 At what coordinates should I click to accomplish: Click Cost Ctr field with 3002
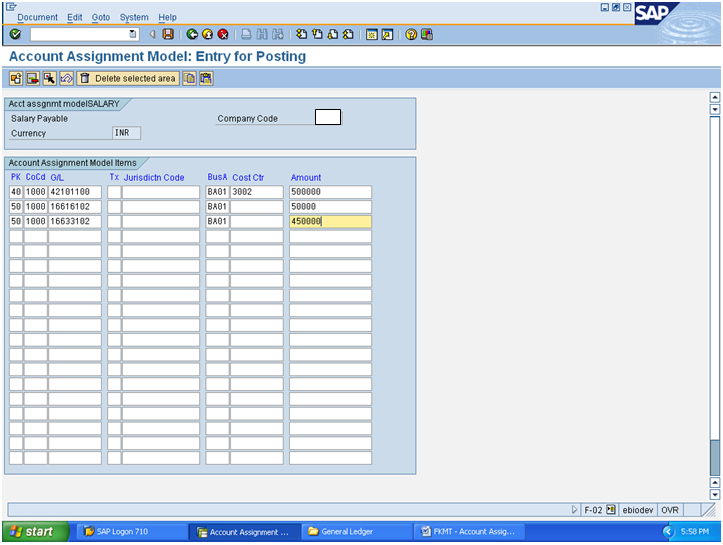click(x=257, y=192)
